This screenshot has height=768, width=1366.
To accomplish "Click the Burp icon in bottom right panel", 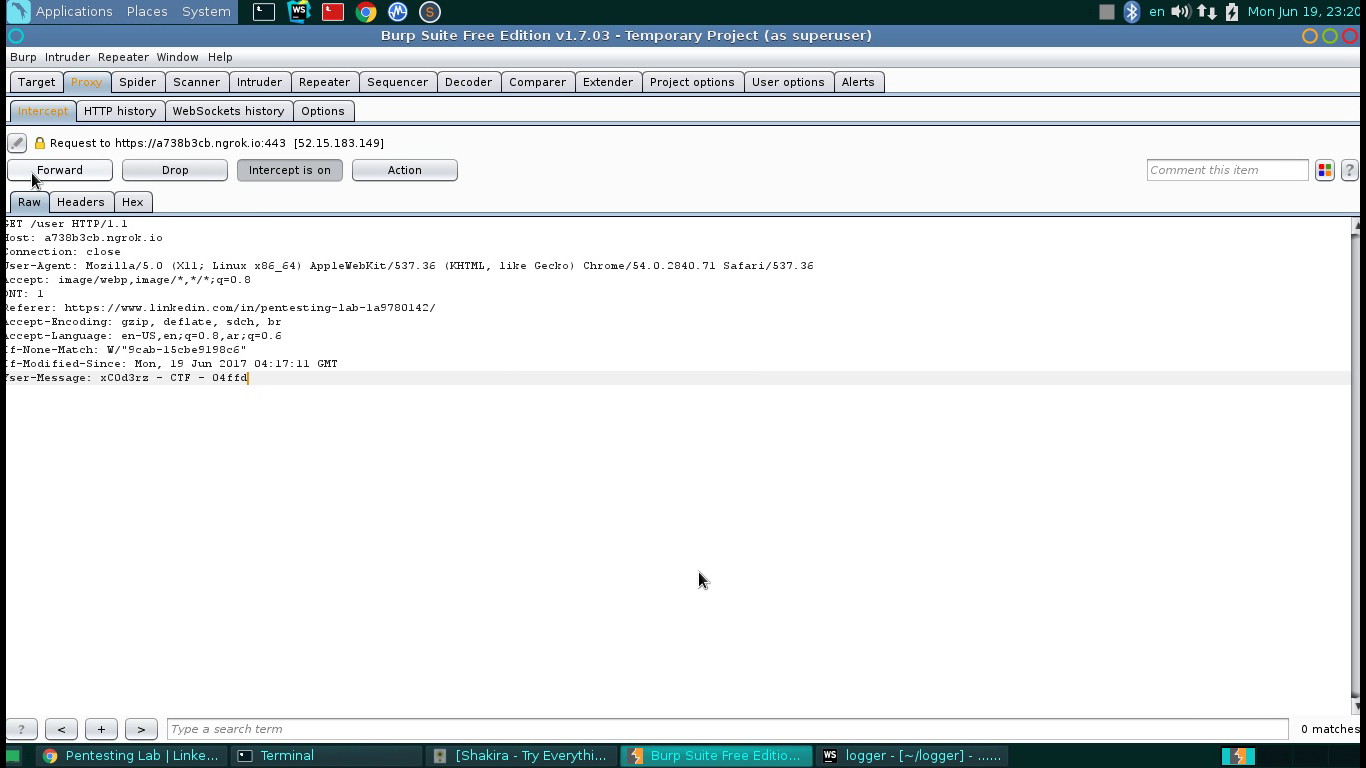I will (1238, 756).
